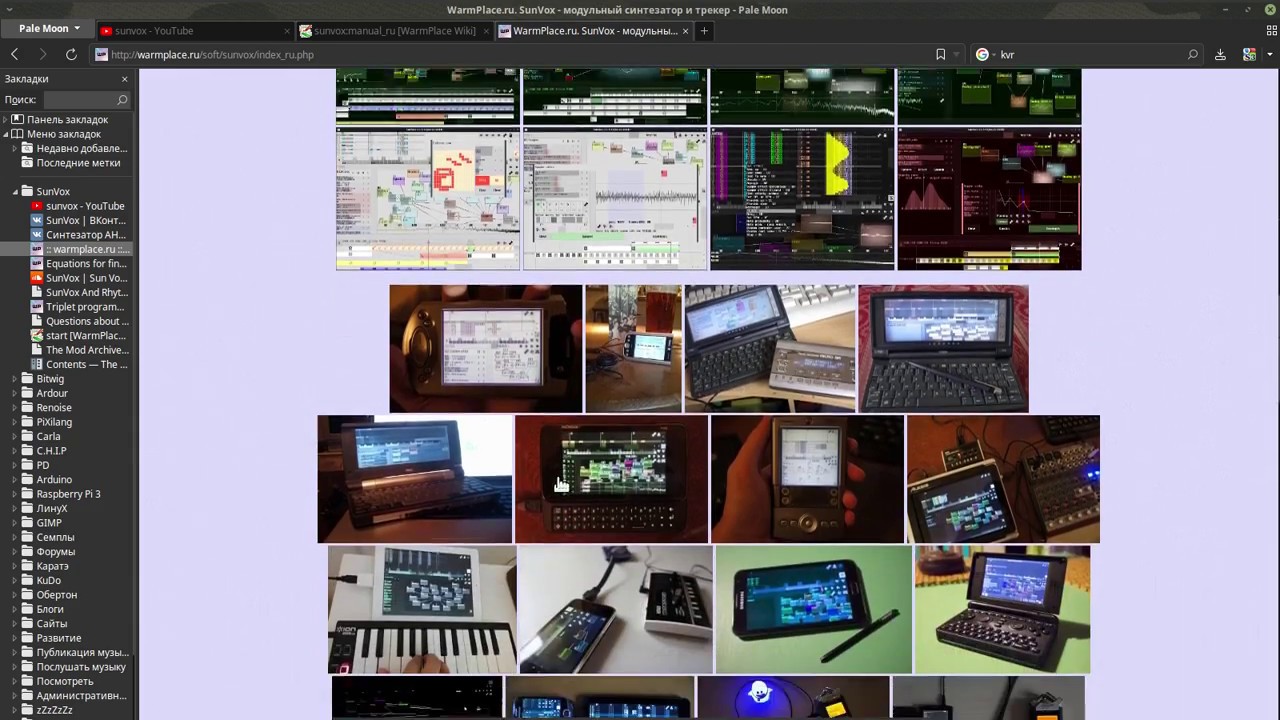
Task: Expand the 'Панель закладок' tree node
Action: pyautogui.click(x=6, y=120)
